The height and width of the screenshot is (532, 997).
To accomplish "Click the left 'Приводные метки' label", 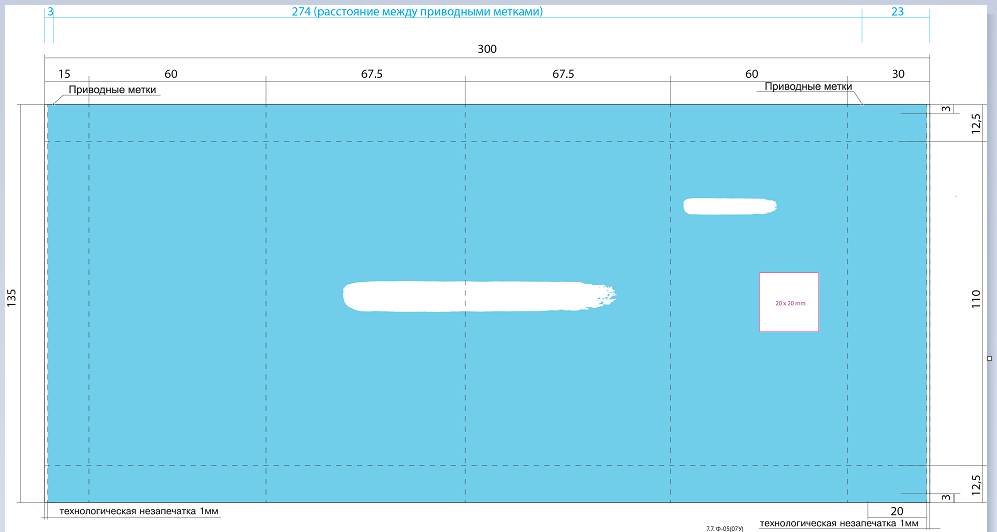I will (112, 90).
